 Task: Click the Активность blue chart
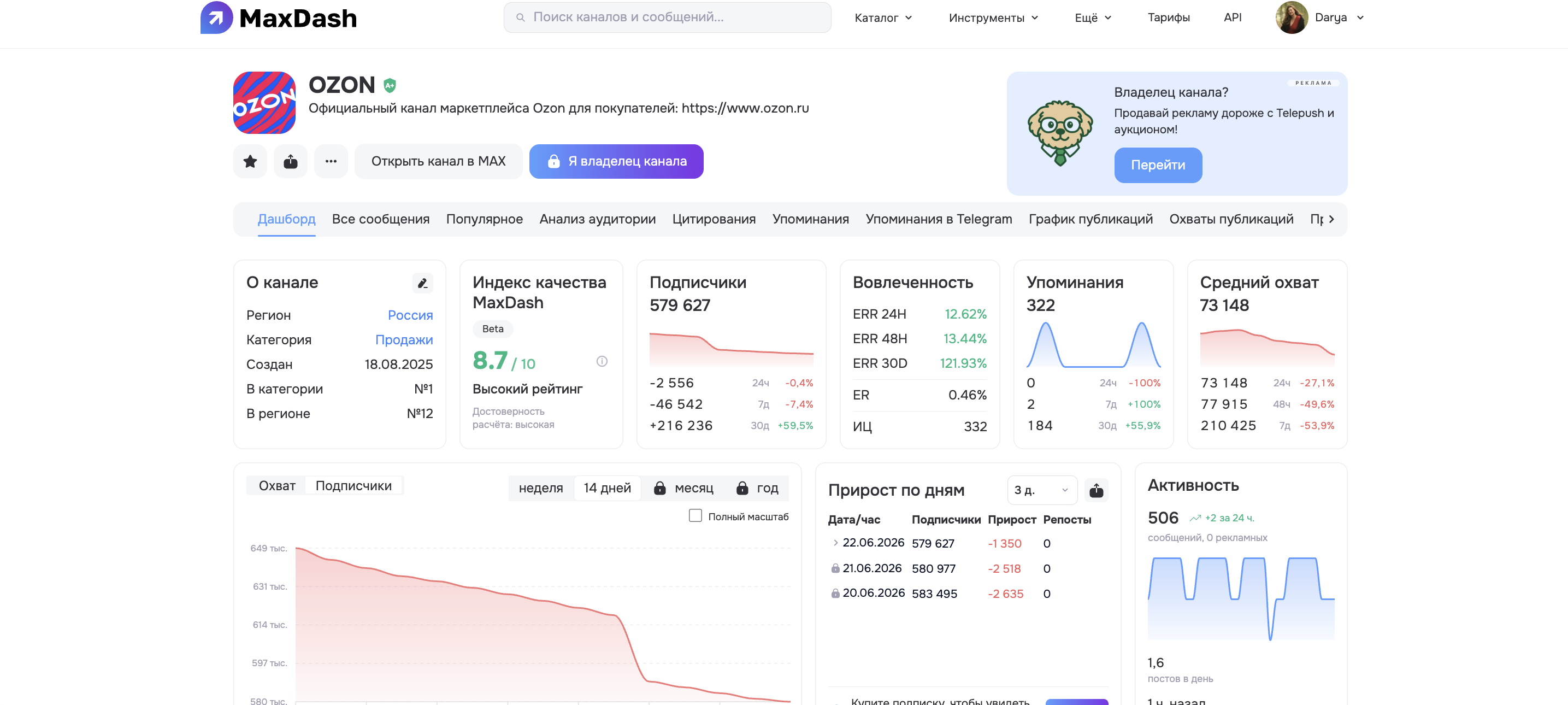[1241, 598]
